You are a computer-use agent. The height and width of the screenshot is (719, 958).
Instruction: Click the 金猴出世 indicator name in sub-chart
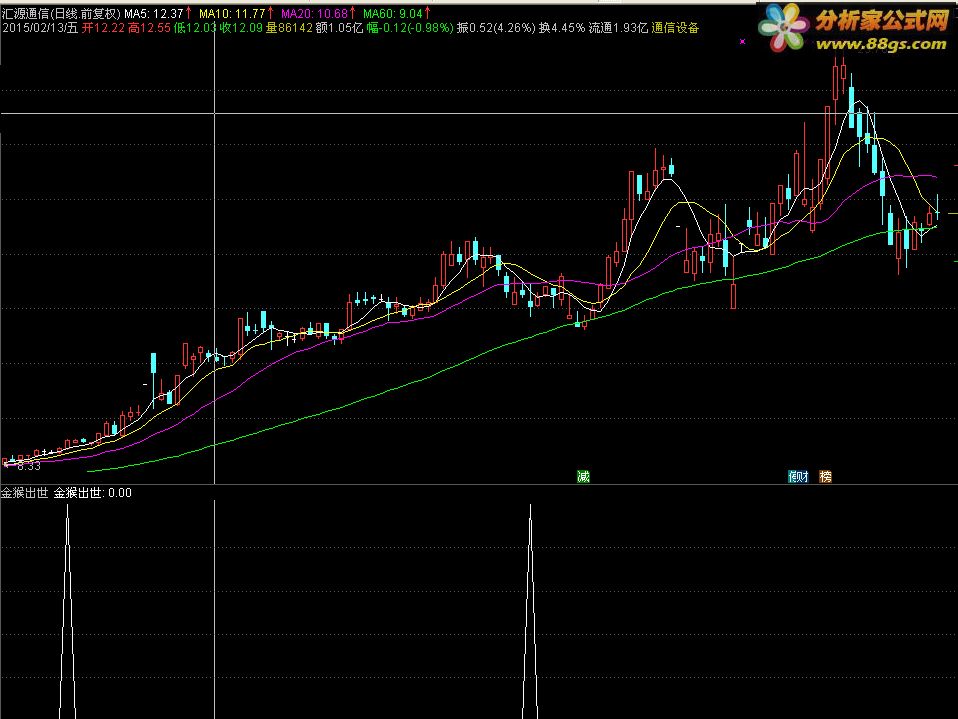pyautogui.click(x=24, y=493)
